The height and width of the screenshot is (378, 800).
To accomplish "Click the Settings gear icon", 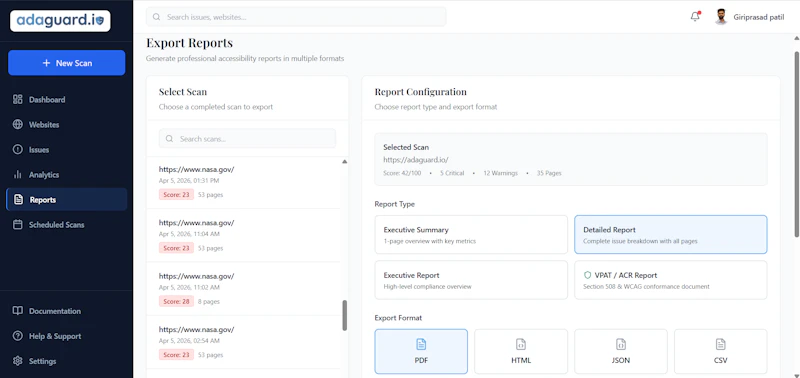I will tap(18, 361).
